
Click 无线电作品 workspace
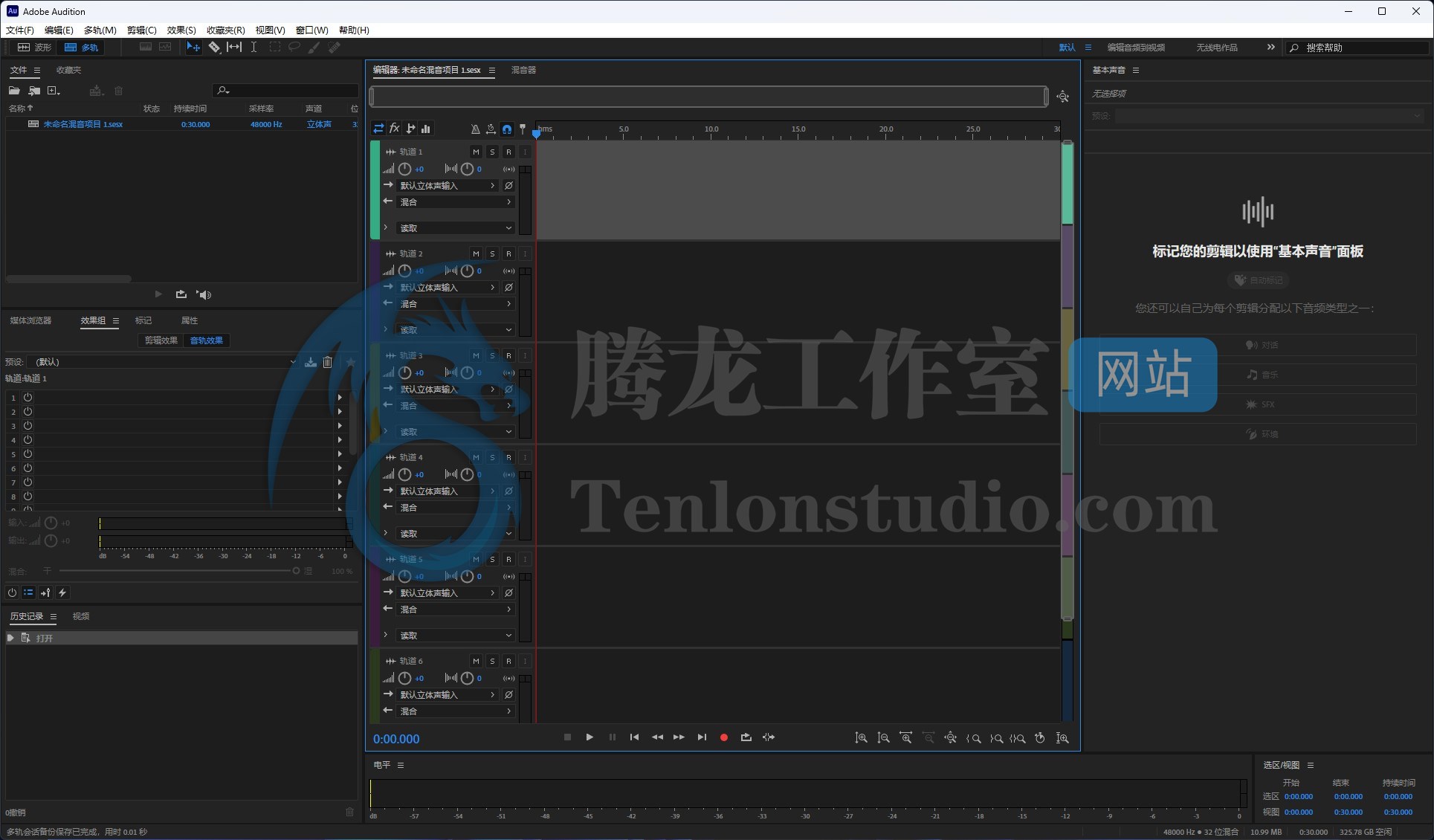coord(1216,48)
